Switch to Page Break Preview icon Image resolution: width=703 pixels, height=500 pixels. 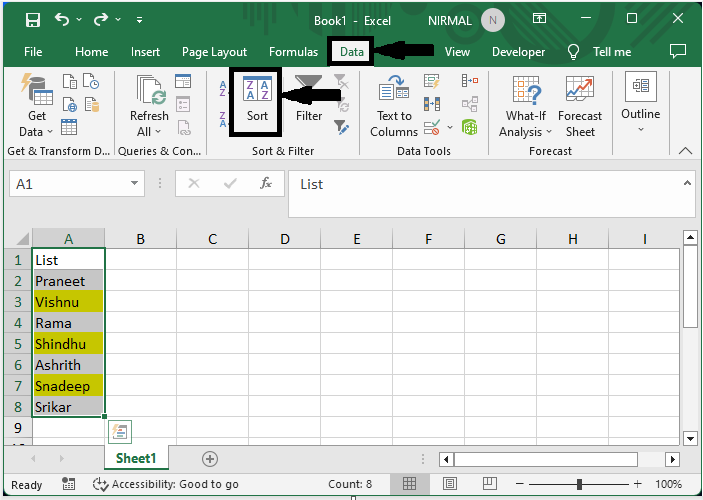(490, 483)
